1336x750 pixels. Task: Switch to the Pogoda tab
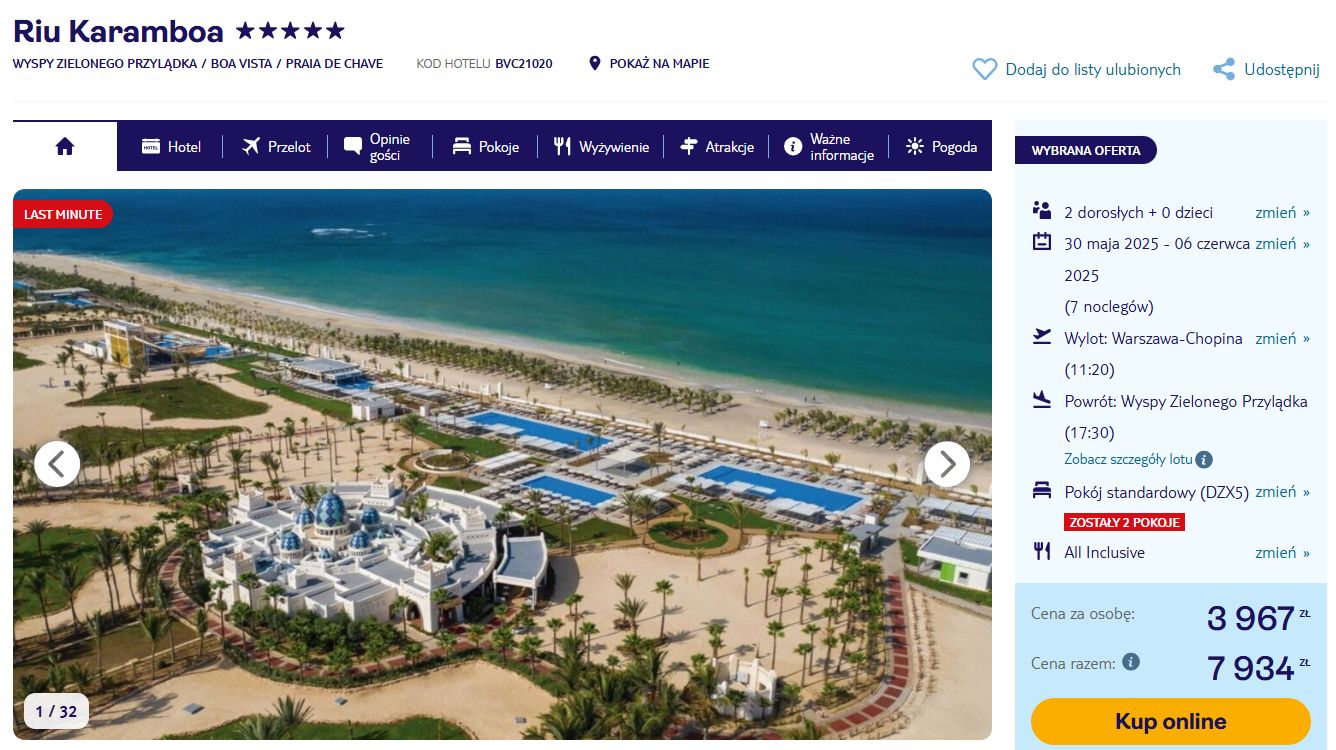(941, 147)
